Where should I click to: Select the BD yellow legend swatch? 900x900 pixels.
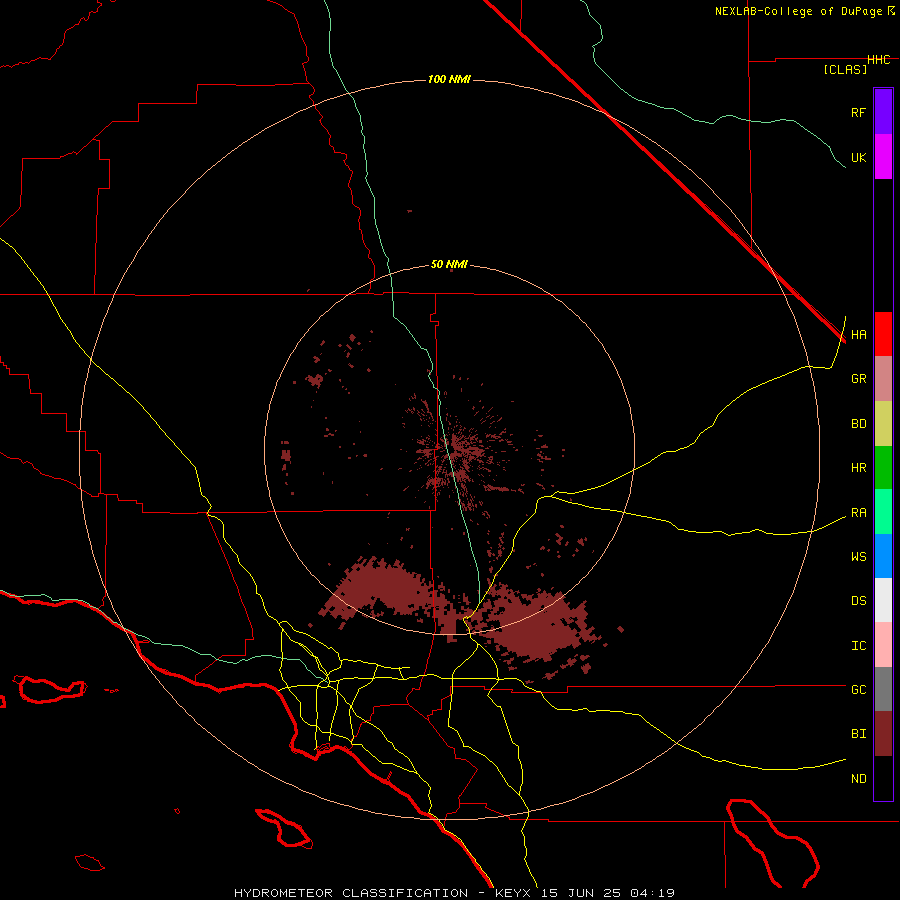[883, 424]
